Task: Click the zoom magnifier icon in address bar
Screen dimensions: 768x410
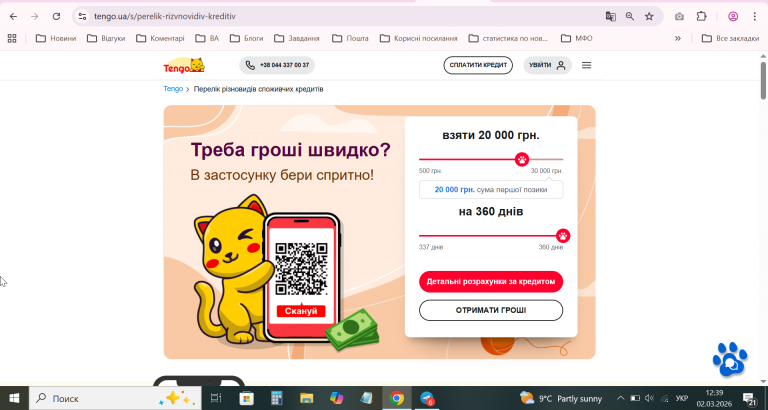Action: [x=630, y=16]
